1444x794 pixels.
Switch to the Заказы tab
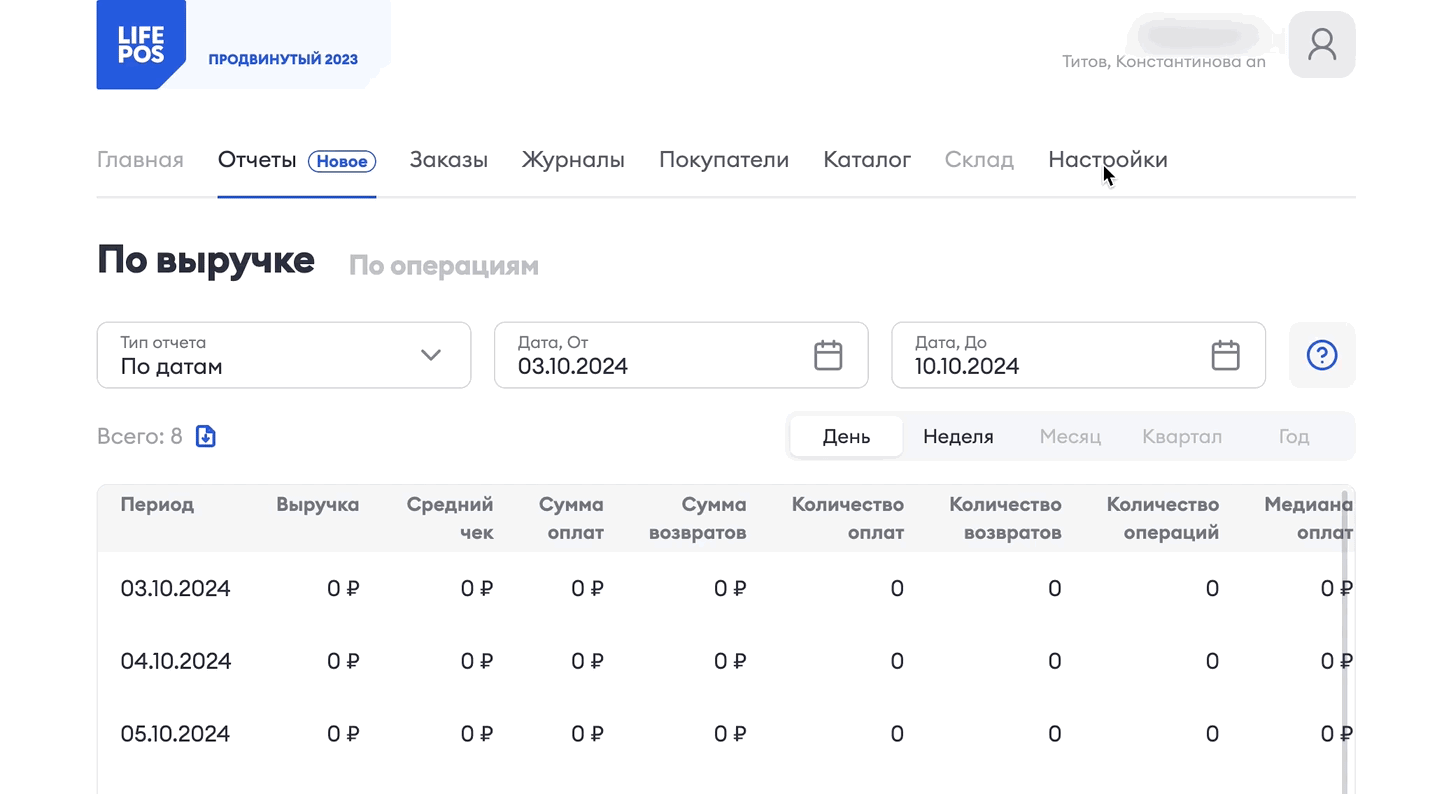click(x=449, y=160)
